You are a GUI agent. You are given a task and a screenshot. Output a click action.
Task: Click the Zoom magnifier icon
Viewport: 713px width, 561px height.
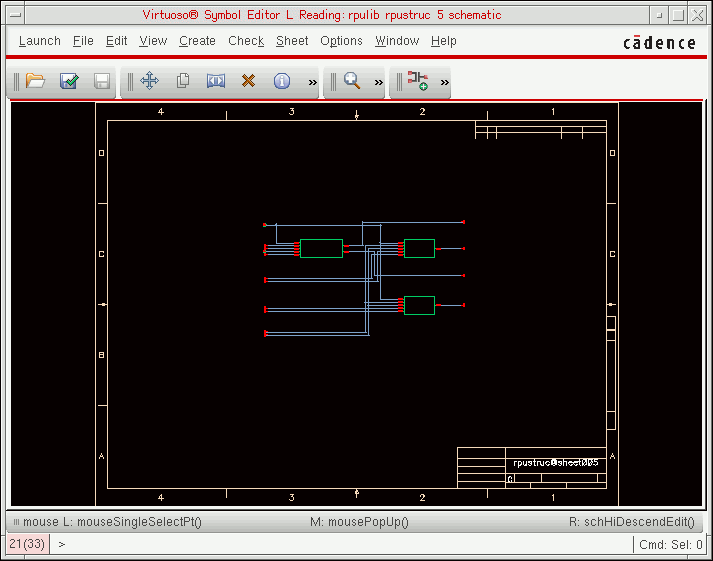(352, 81)
